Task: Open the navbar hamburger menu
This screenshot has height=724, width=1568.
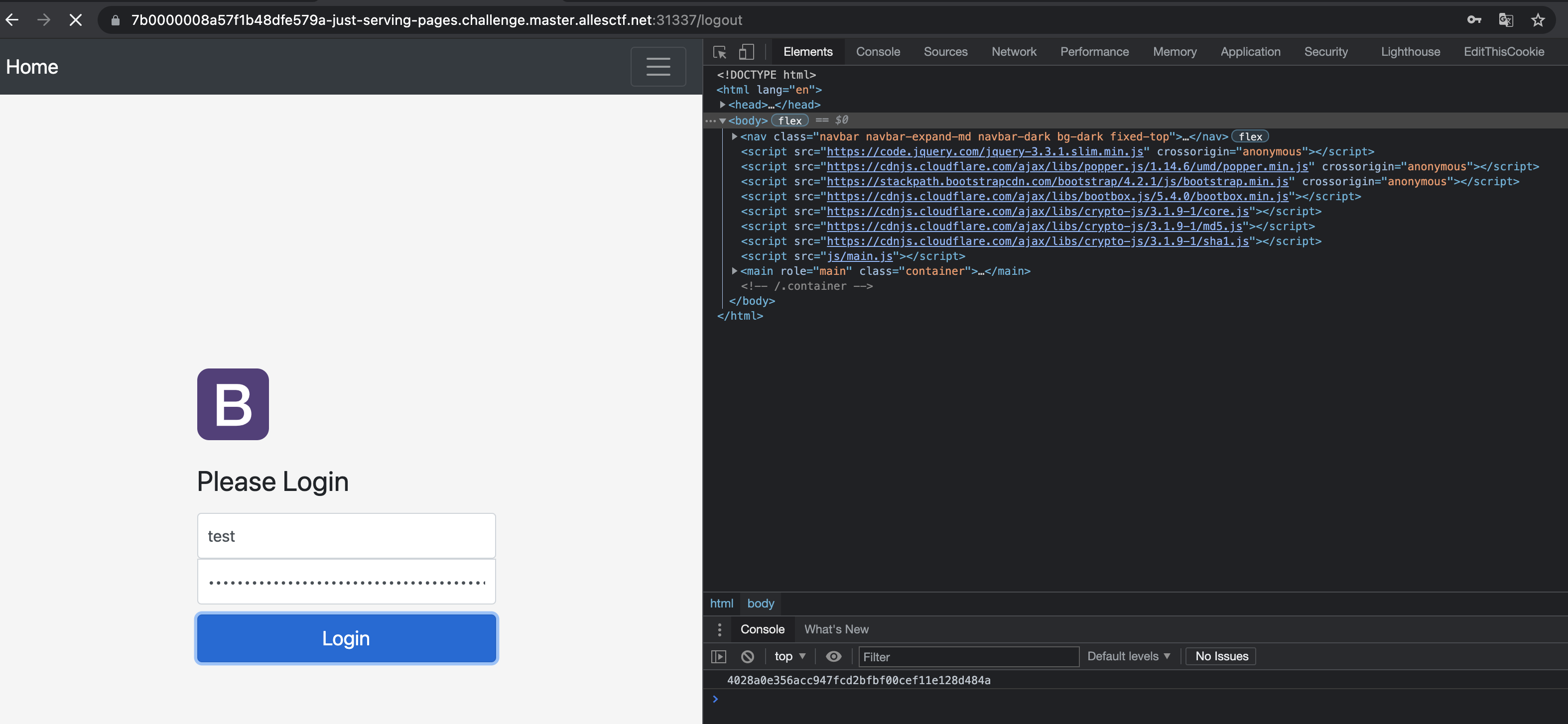Action: tap(658, 66)
